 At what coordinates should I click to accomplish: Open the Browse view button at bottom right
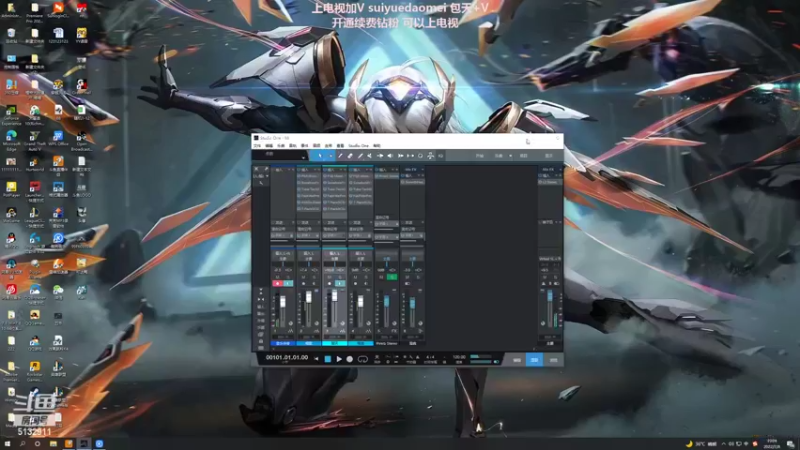point(553,360)
